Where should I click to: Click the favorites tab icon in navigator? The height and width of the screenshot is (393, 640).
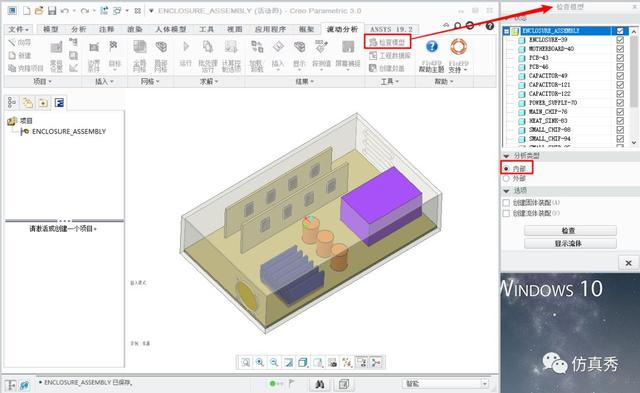43,102
